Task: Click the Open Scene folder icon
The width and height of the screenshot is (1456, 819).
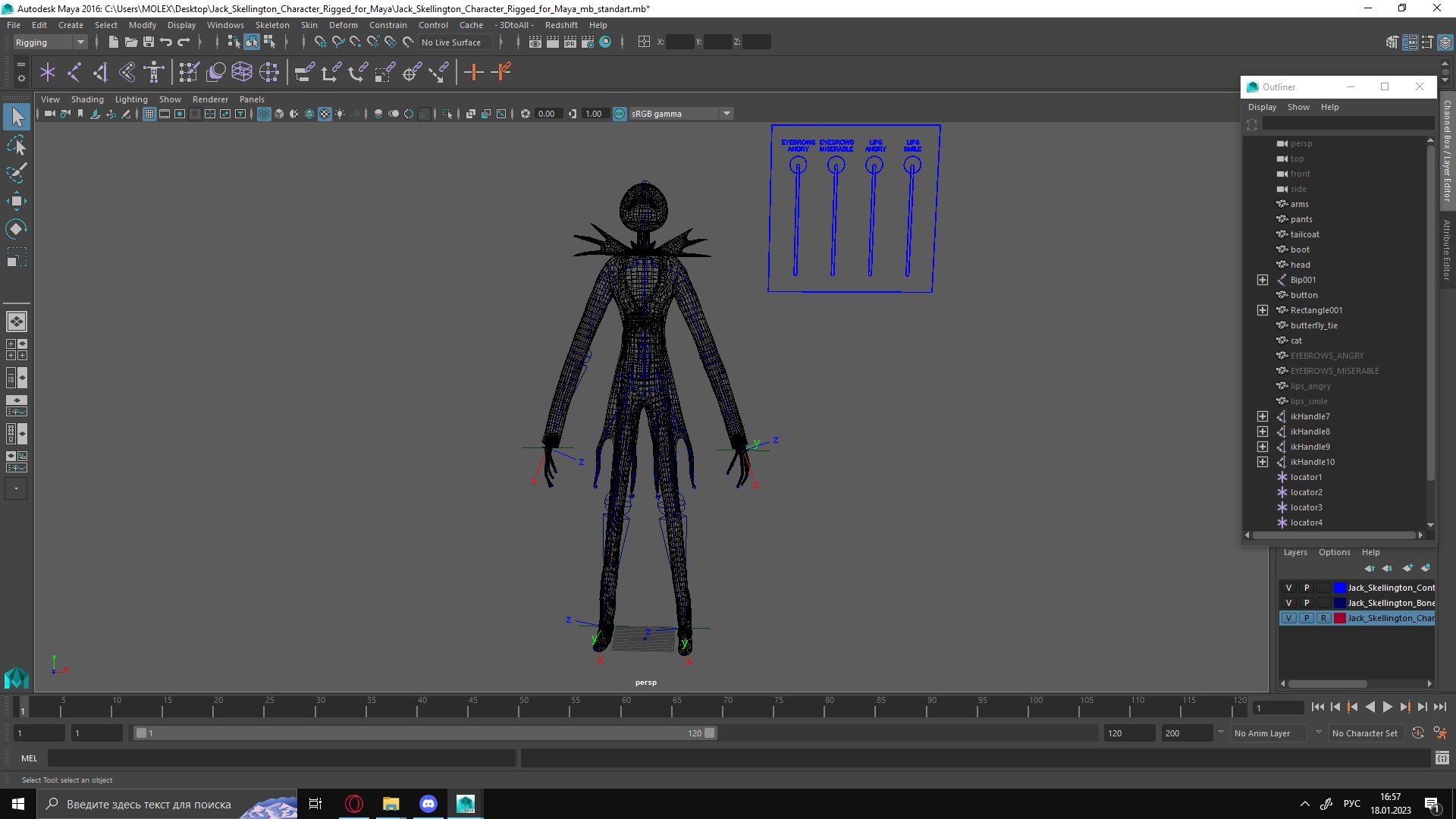Action: pyautogui.click(x=130, y=42)
